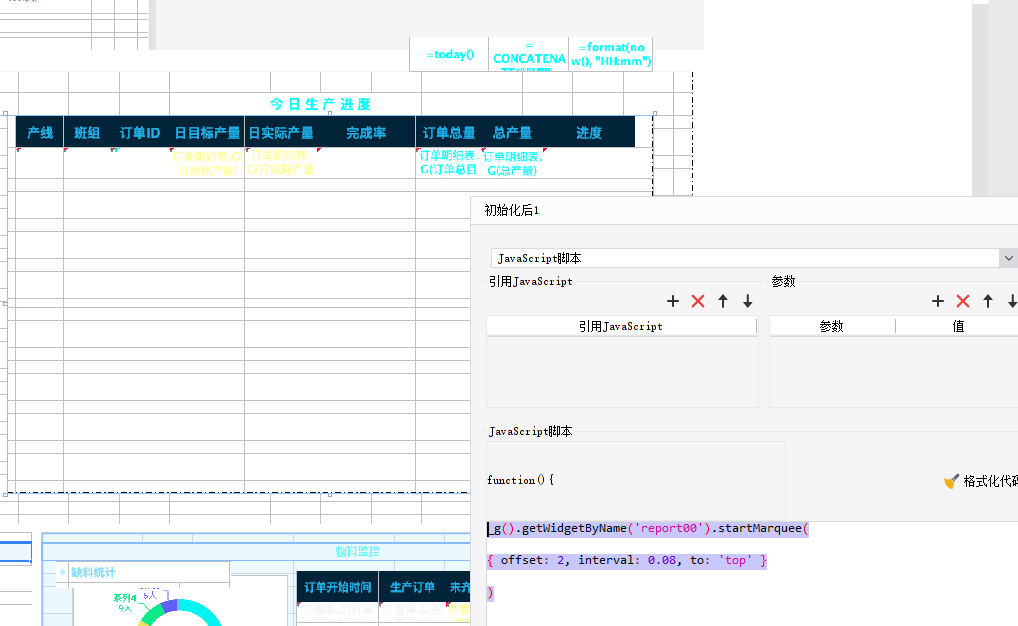Select the 完成率 header cell
This screenshot has width=1018, height=626.
(x=366, y=133)
